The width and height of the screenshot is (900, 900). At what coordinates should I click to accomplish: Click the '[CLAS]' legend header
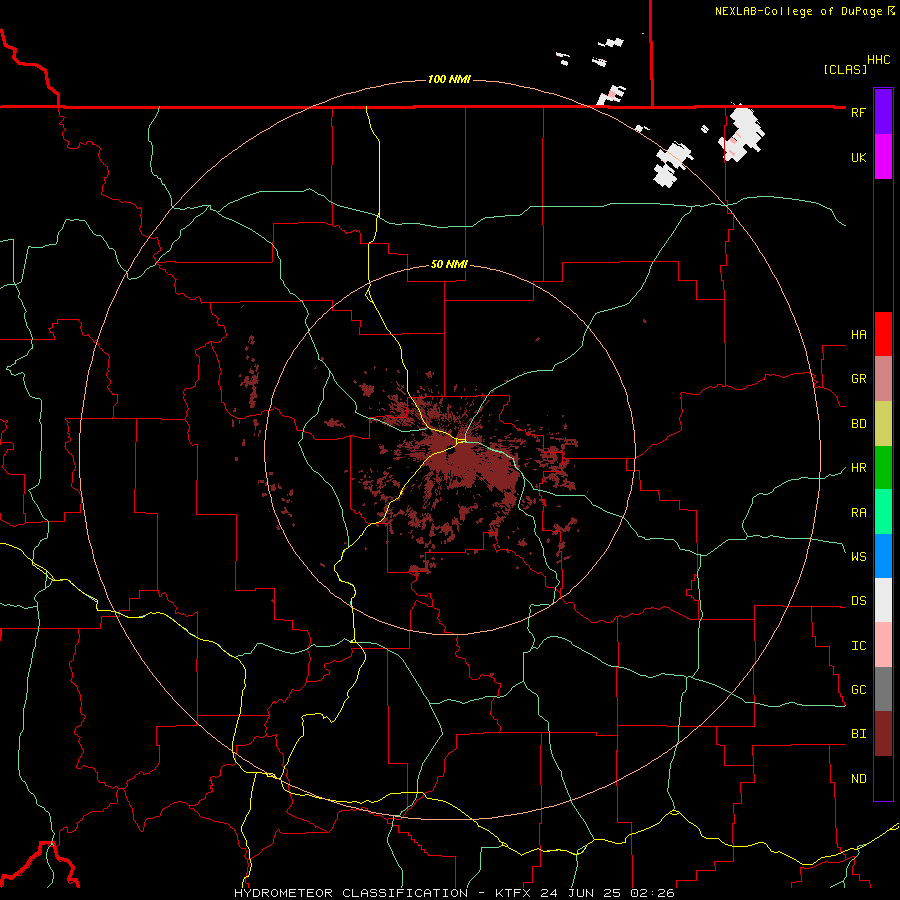(845, 69)
